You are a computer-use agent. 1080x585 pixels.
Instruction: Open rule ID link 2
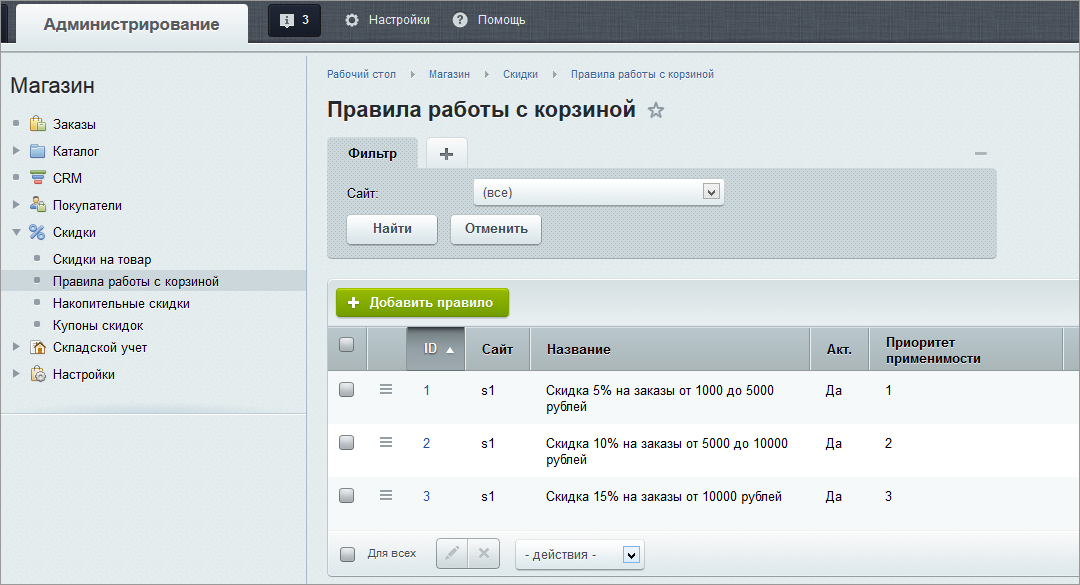[x=426, y=443]
